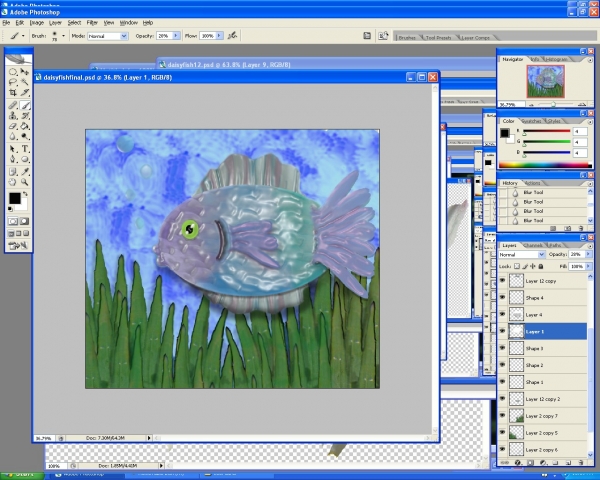Jump to ImageReady button in toolbox
Viewport: 600px width, 480px height.
click(18, 246)
